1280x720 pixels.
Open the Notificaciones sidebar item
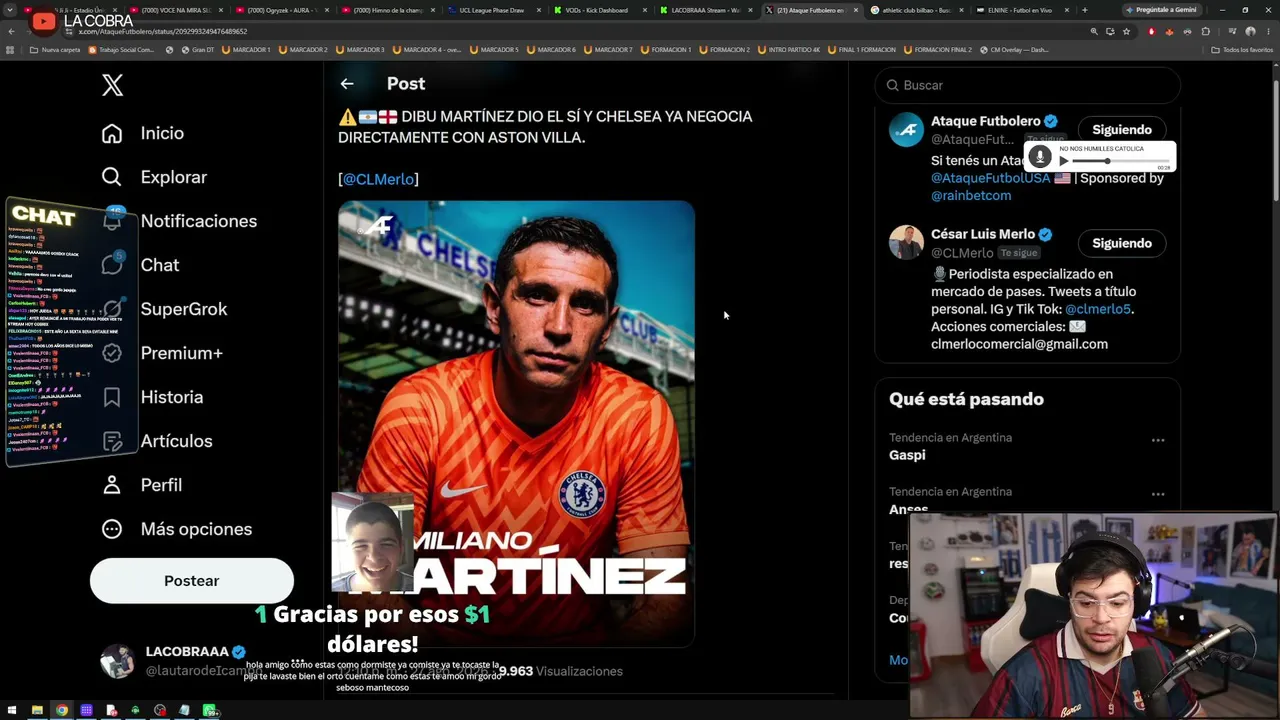point(179,221)
